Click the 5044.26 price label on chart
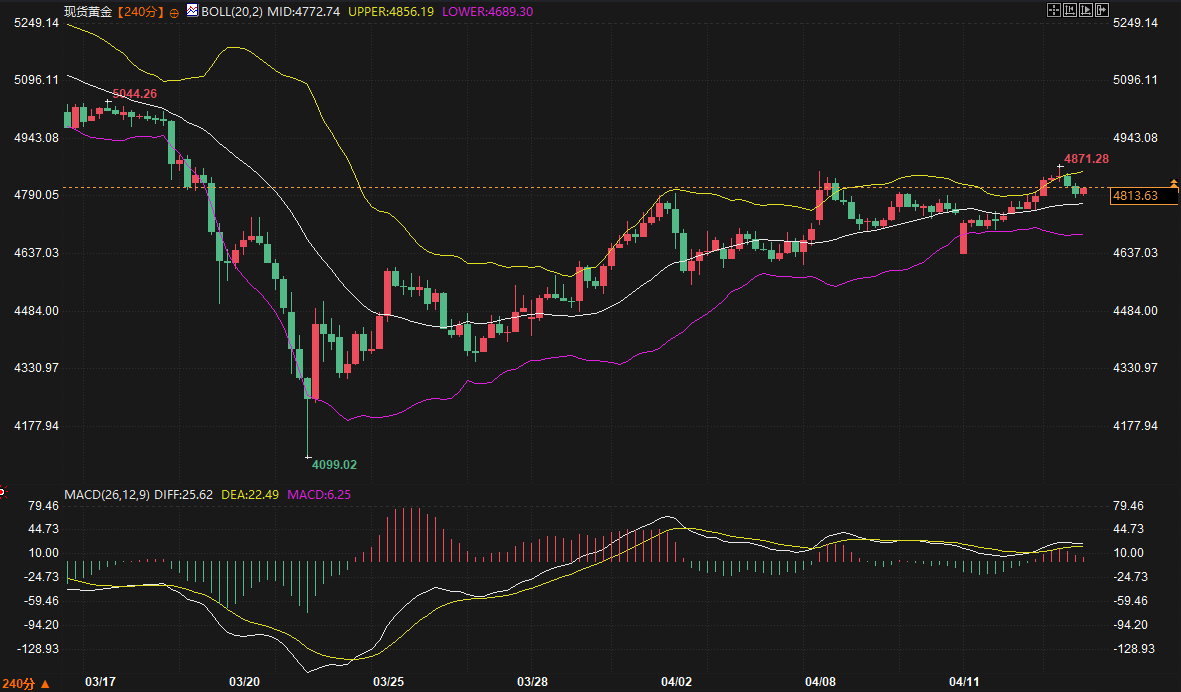The height and width of the screenshot is (692, 1181). click(135, 94)
